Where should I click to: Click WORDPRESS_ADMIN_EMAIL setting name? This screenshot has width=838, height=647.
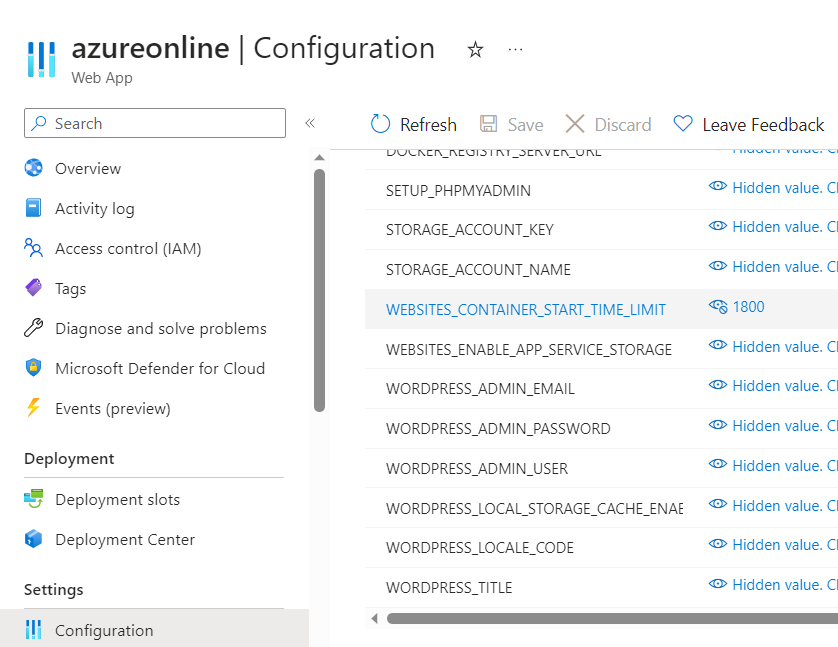pos(480,389)
